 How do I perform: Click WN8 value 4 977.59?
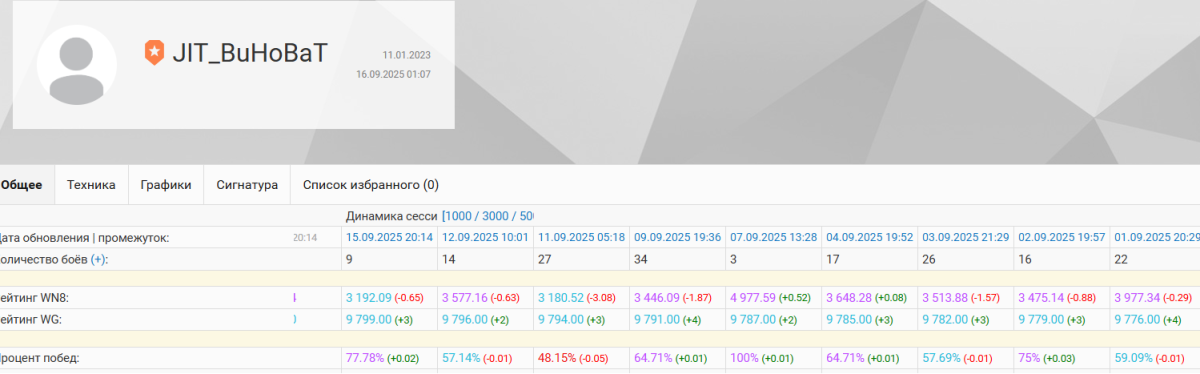(x=752, y=298)
